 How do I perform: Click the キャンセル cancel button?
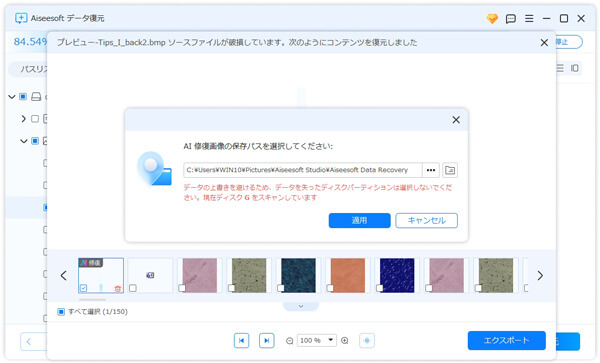(426, 220)
